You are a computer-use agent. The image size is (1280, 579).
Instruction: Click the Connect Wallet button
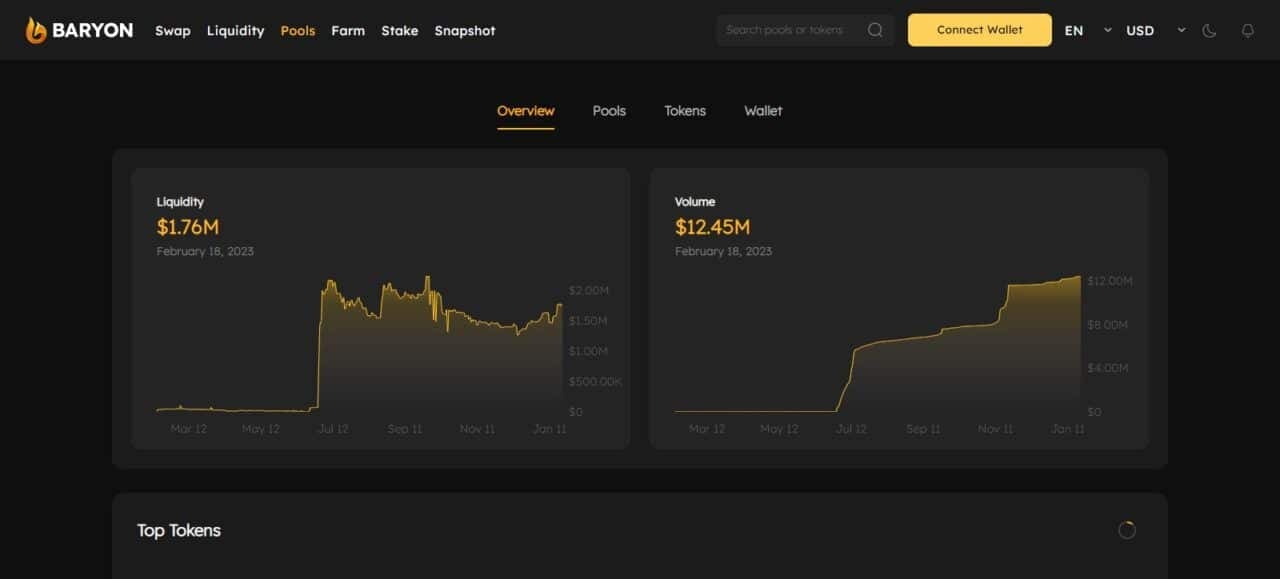point(980,30)
